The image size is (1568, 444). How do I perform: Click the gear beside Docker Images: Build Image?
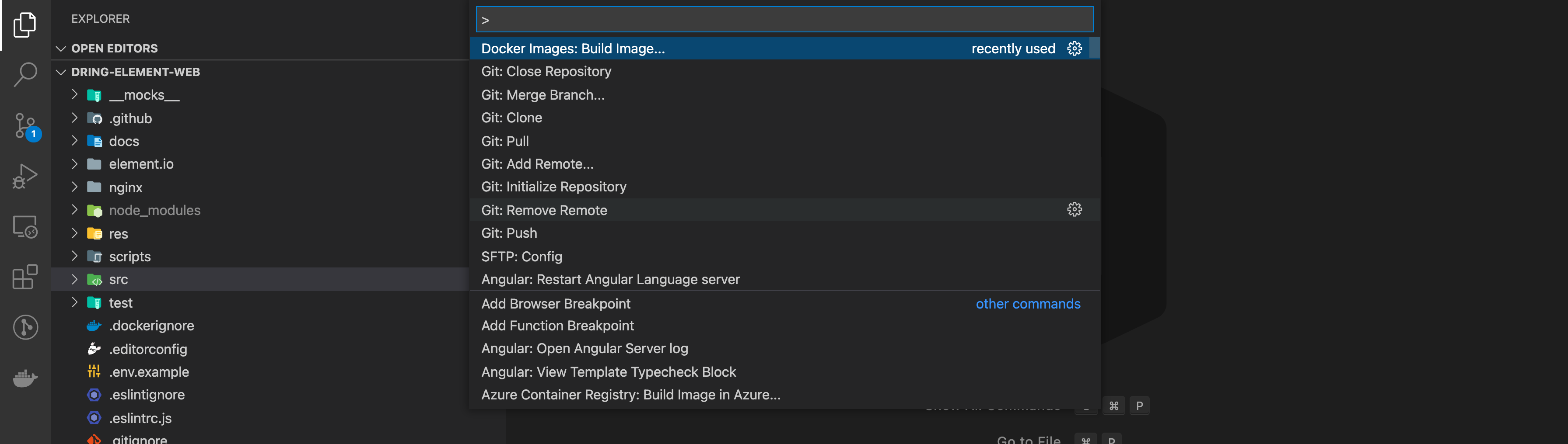1074,49
